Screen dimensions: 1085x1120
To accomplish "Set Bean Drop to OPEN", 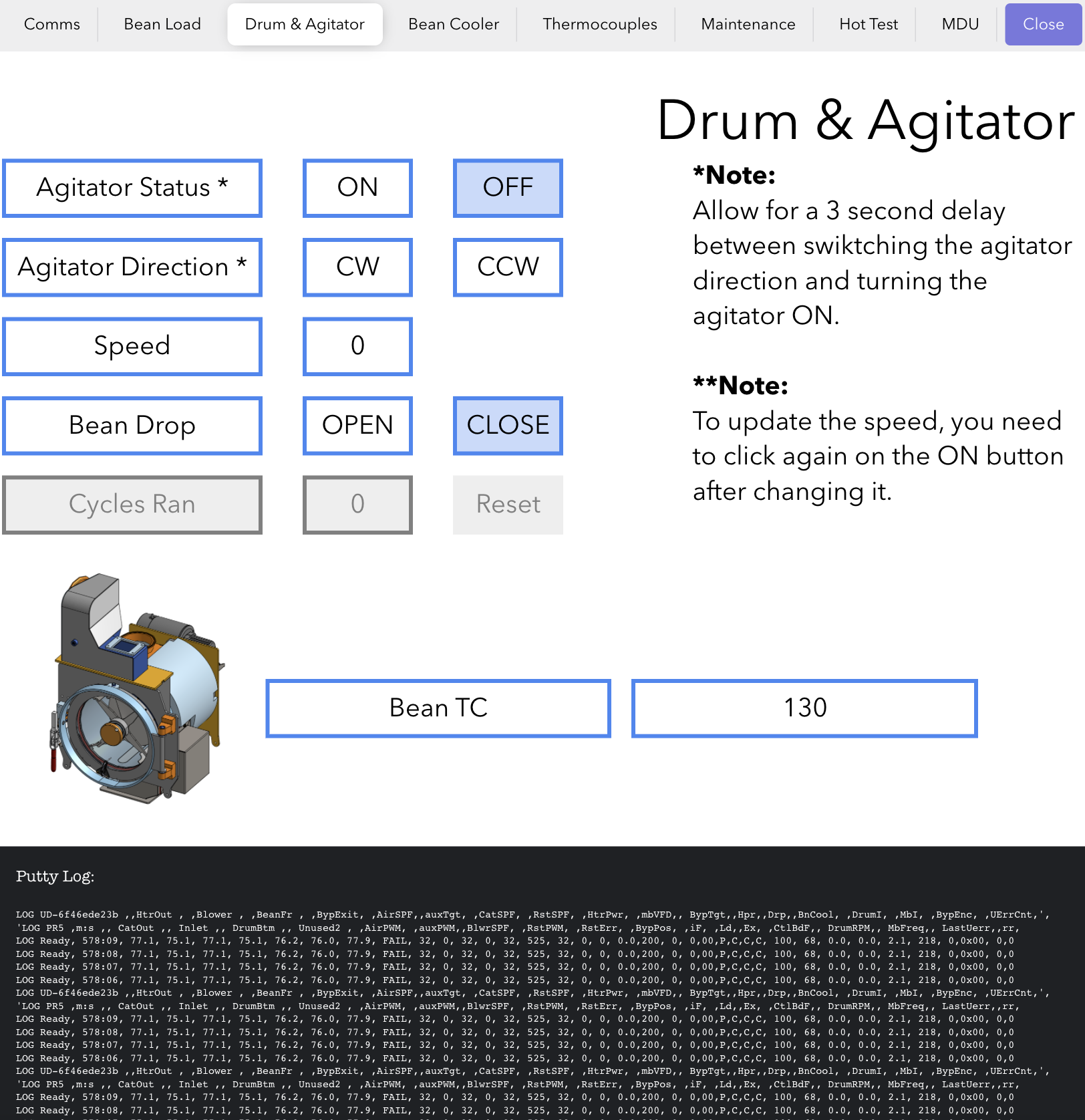I will pyautogui.click(x=357, y=426).
